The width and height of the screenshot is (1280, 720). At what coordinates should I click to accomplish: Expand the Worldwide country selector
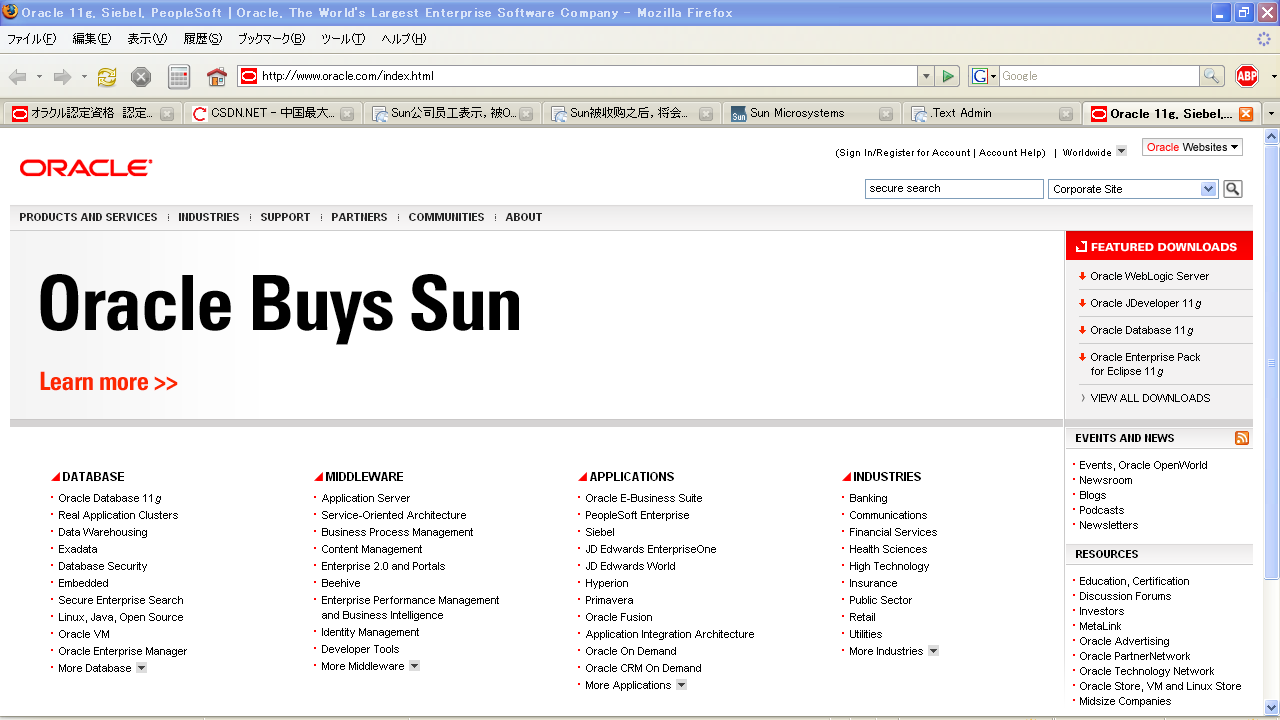click(1121, 152)
